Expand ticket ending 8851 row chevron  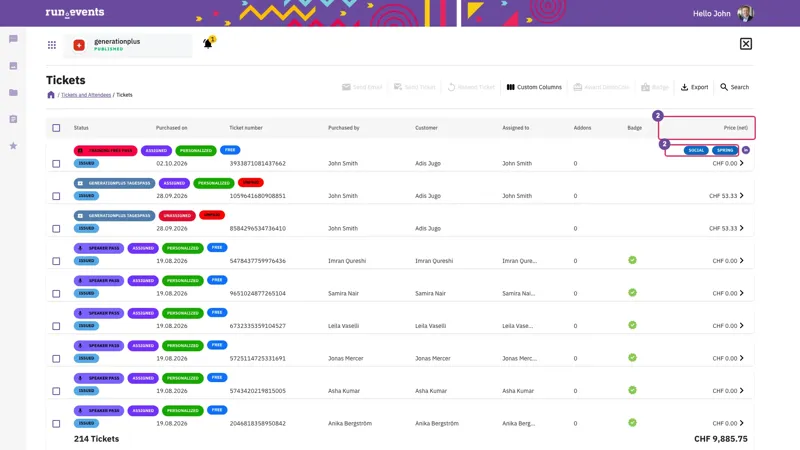pos(741,195)
